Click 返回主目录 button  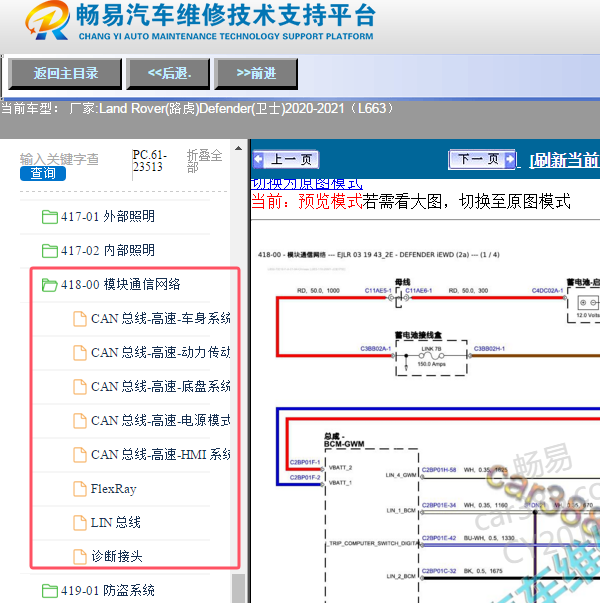66,73
